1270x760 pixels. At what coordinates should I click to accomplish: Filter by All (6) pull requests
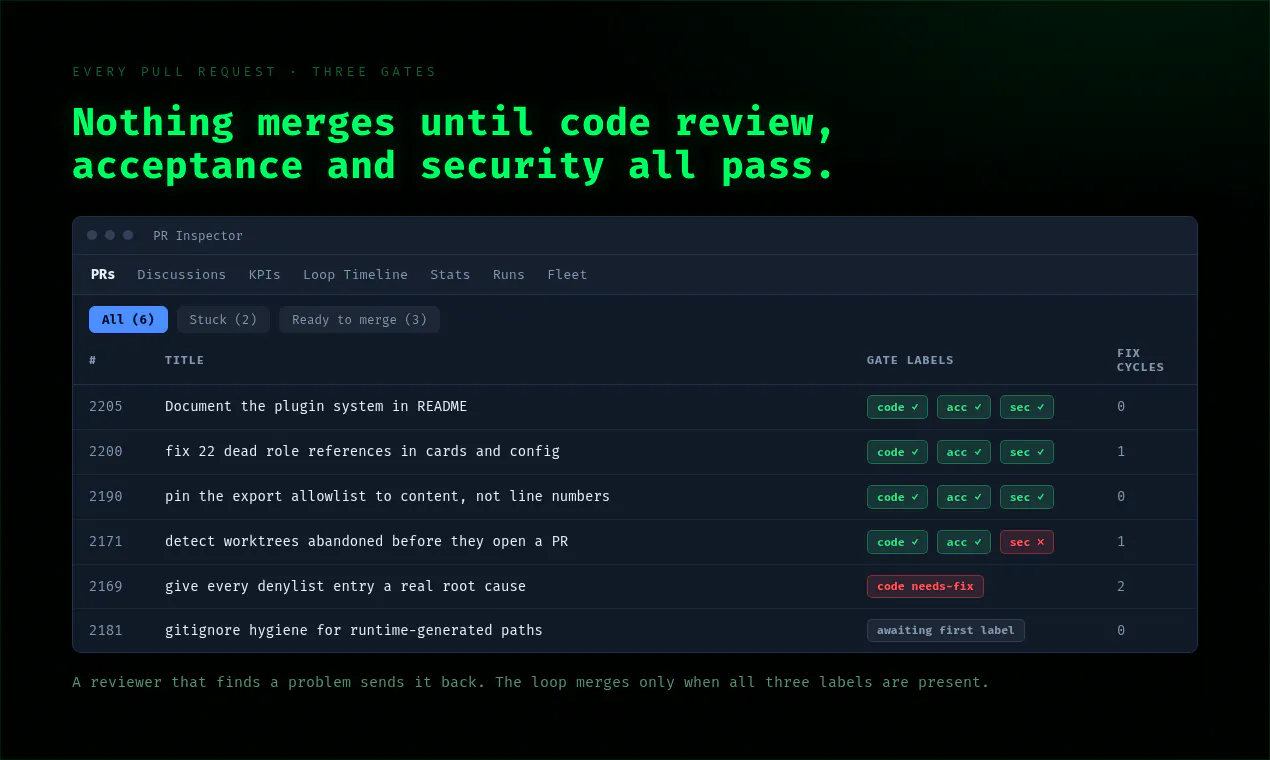[128, 319]
